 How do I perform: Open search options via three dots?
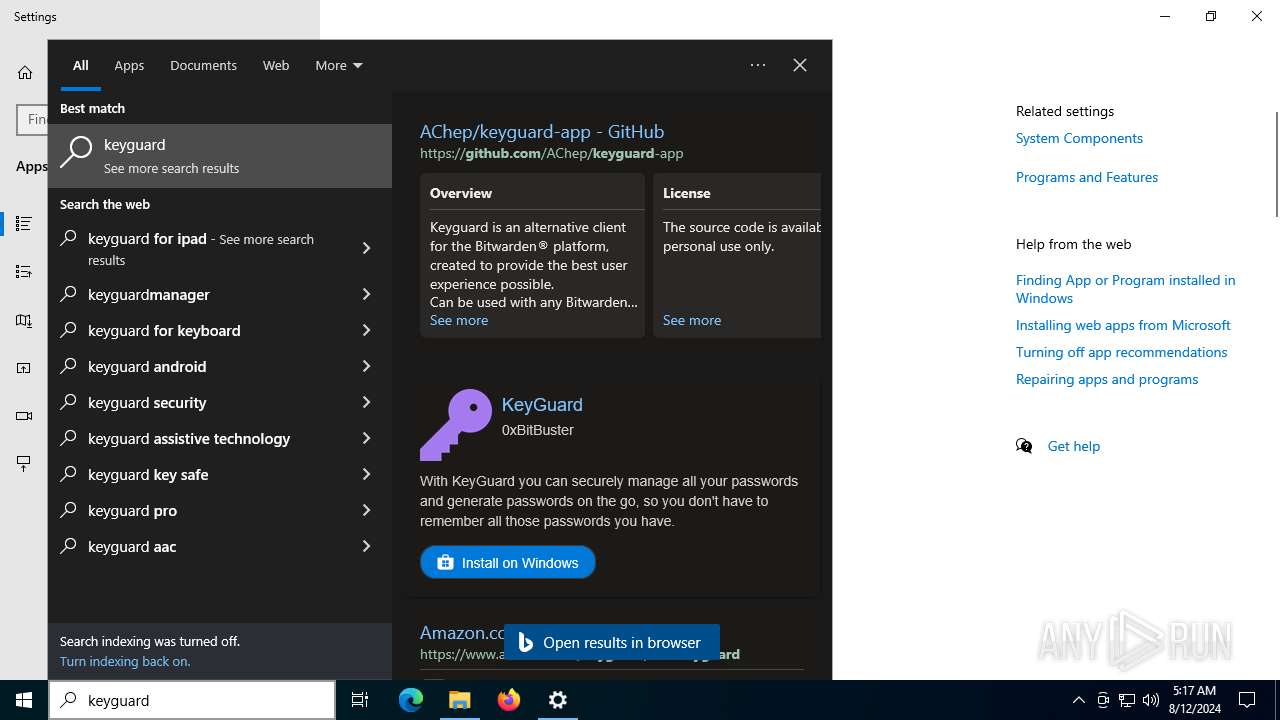coord(758,65)
